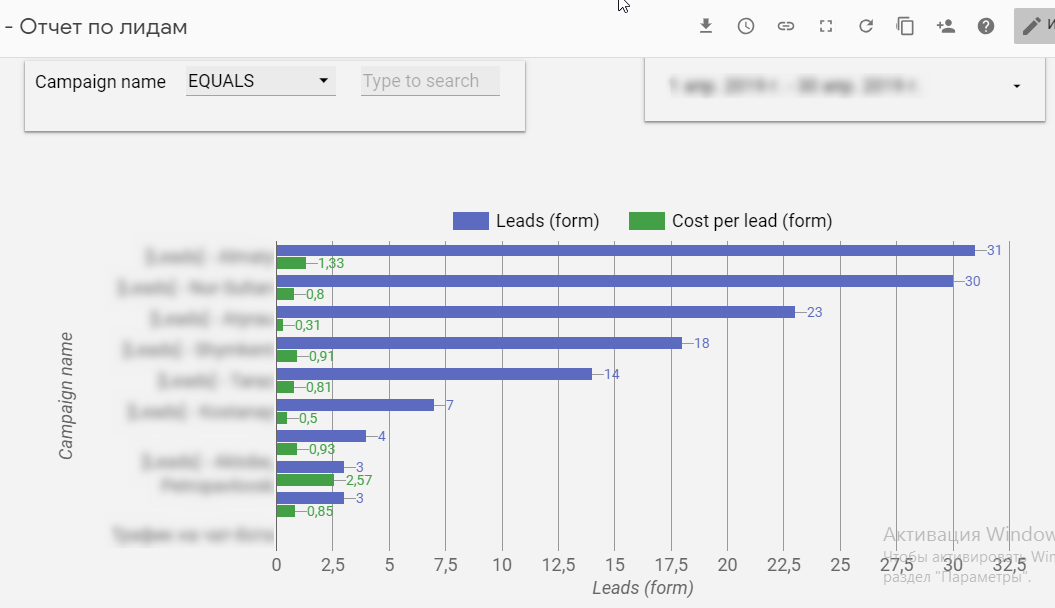Click the green Cost per lead legend swatch
The width and height of the screenshot is (1055, 608).
pos(646,221)
